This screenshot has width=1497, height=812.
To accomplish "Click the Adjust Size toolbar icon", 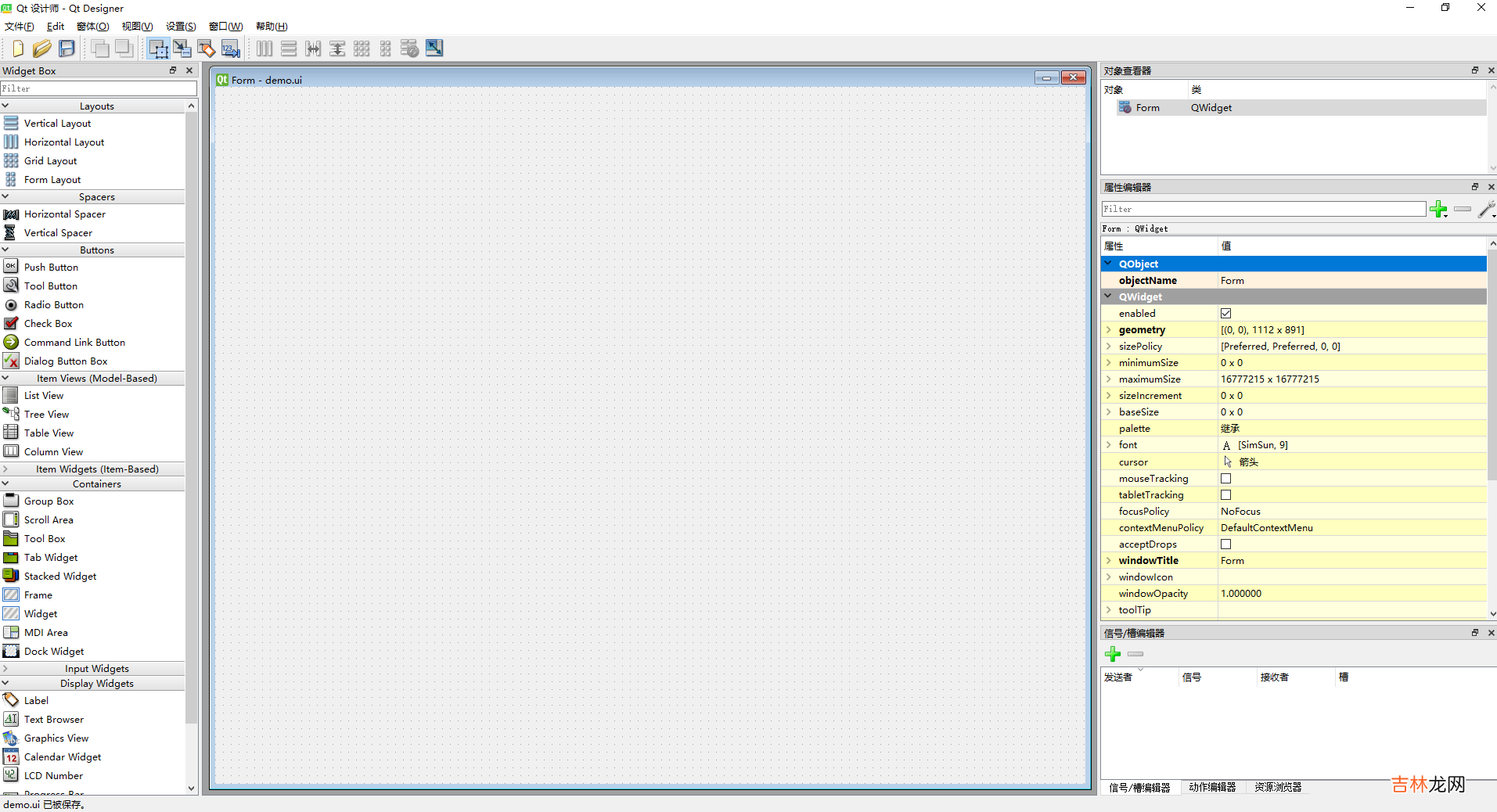I will [x=434, y=49].
